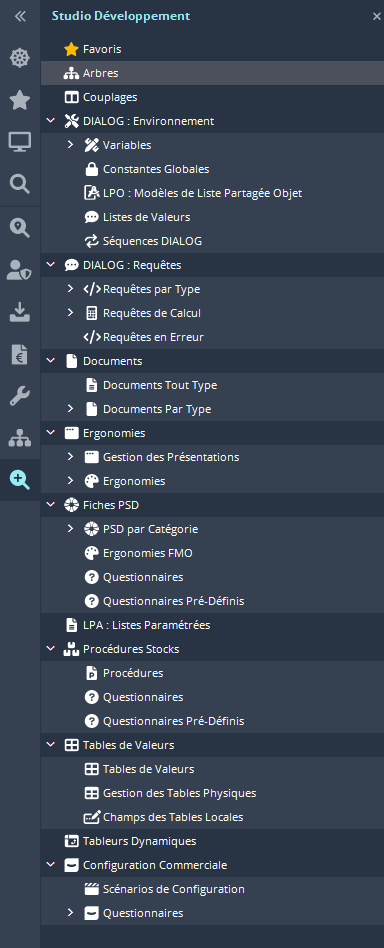Expand the PSD par Catégorie node
The width and height of the screenshot is (384, 948).
point(70,529)
